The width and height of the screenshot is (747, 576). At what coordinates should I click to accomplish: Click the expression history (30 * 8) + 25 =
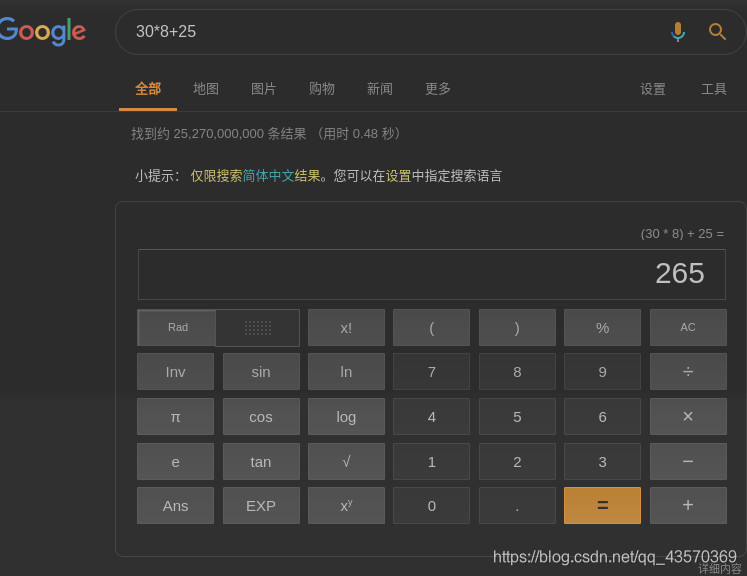682,234
